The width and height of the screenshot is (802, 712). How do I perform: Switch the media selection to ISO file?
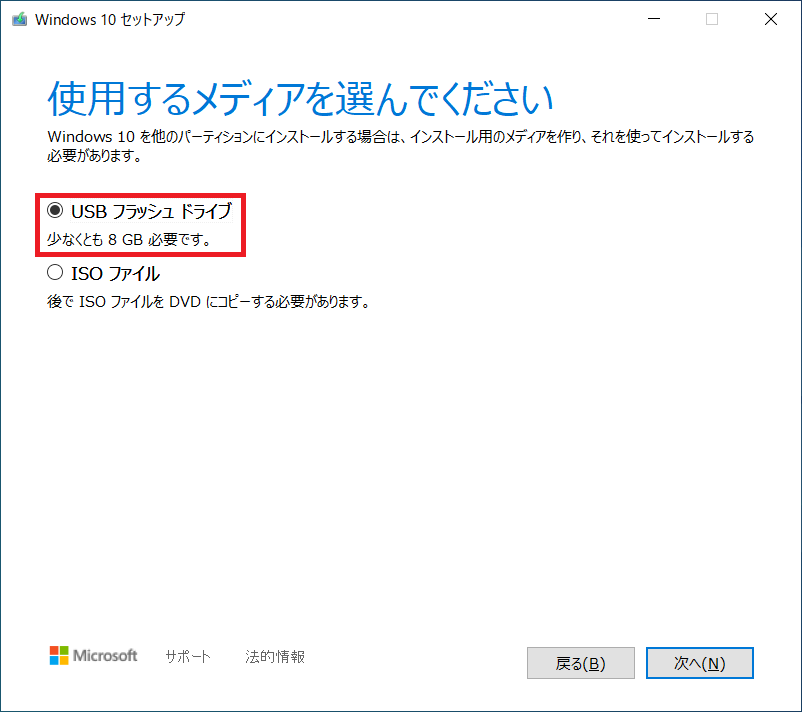(55, 273)
